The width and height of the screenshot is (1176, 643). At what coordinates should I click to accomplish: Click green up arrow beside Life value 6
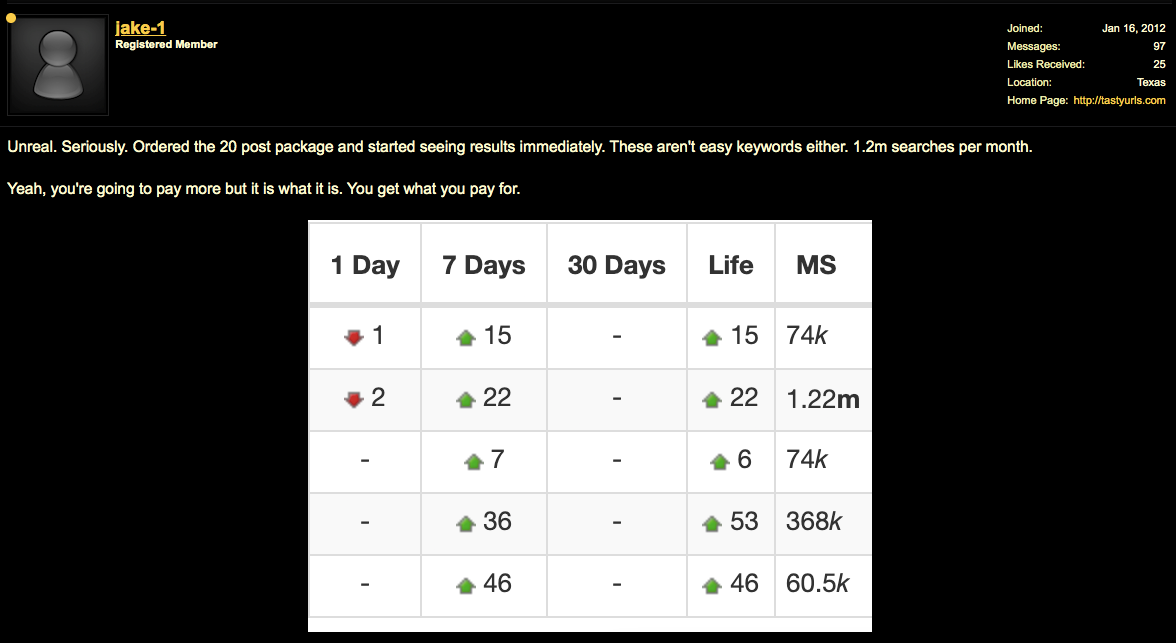pyautogui.click(x=719, y=461)
